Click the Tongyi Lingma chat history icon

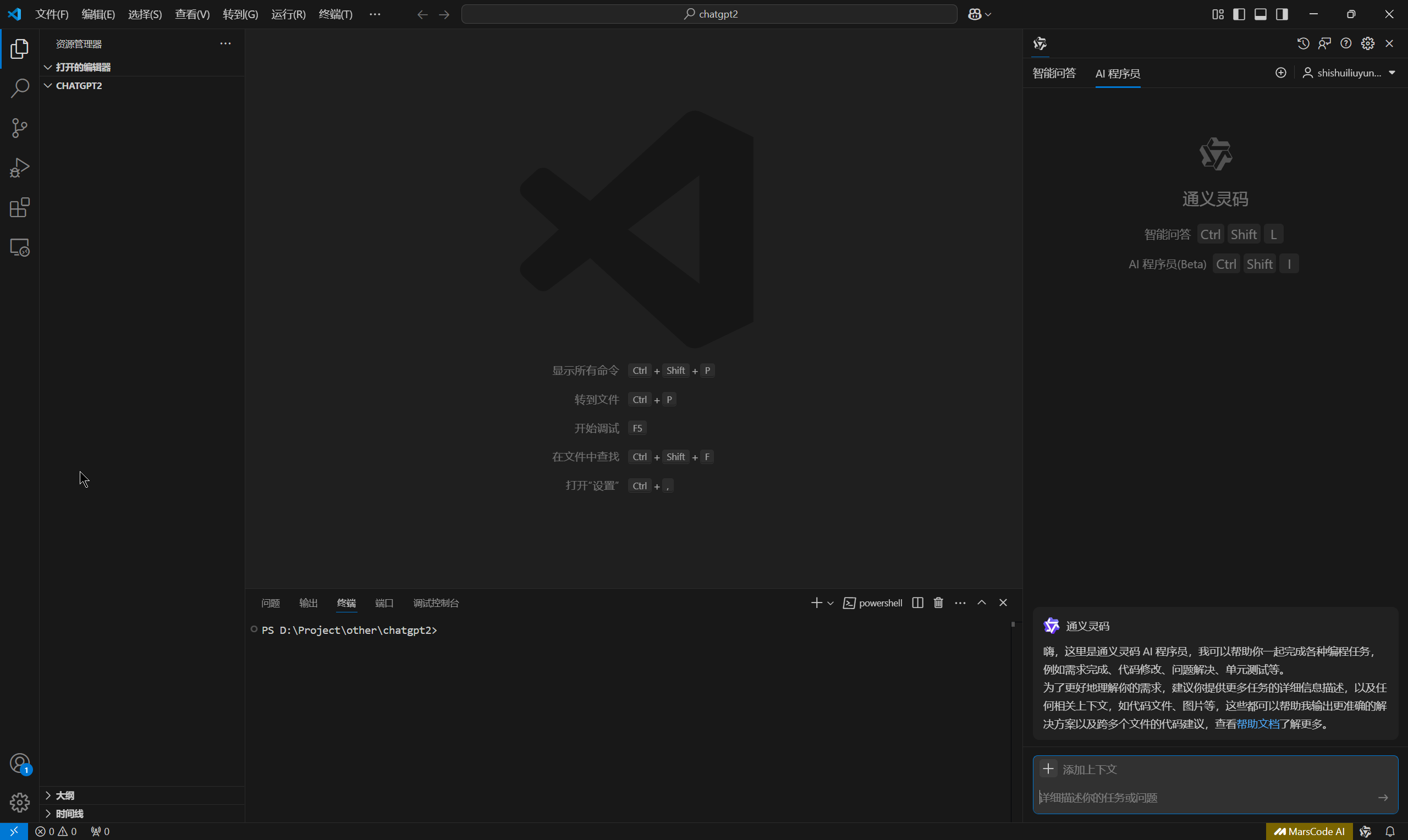(1303, 43)
